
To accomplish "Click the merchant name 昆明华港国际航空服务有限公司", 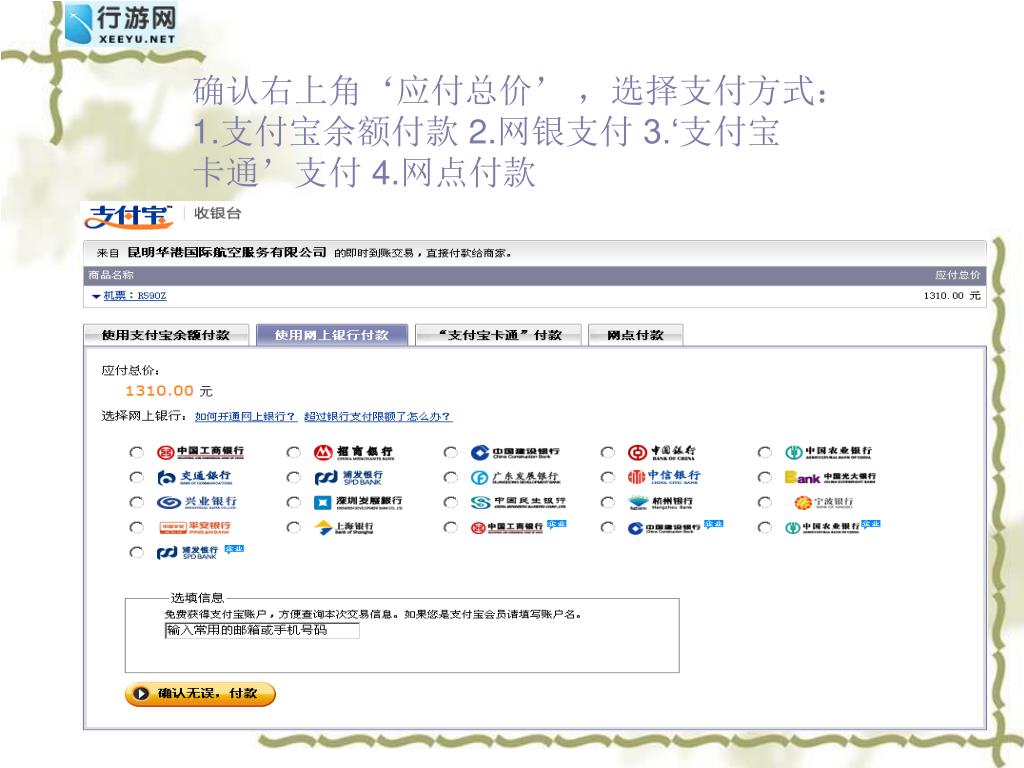I will (x=226, y=252).
